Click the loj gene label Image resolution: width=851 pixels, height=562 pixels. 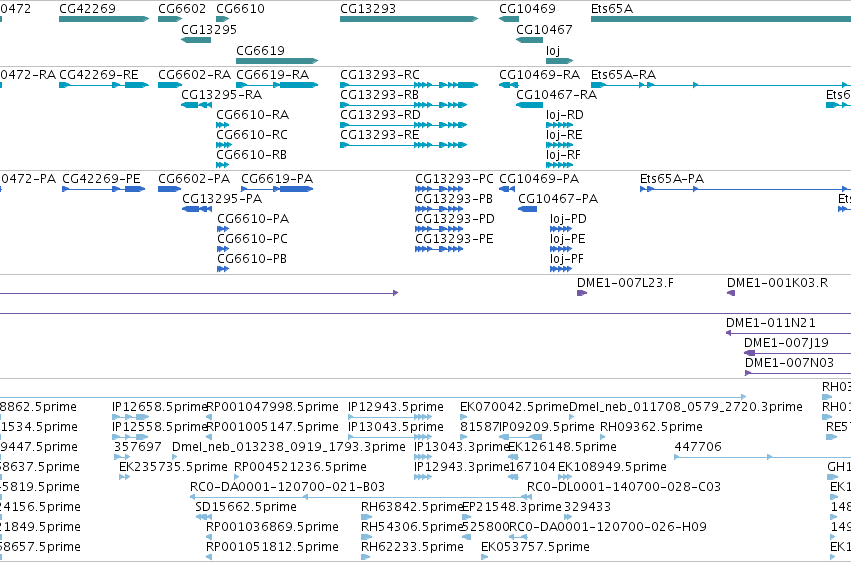pos(553,50)
